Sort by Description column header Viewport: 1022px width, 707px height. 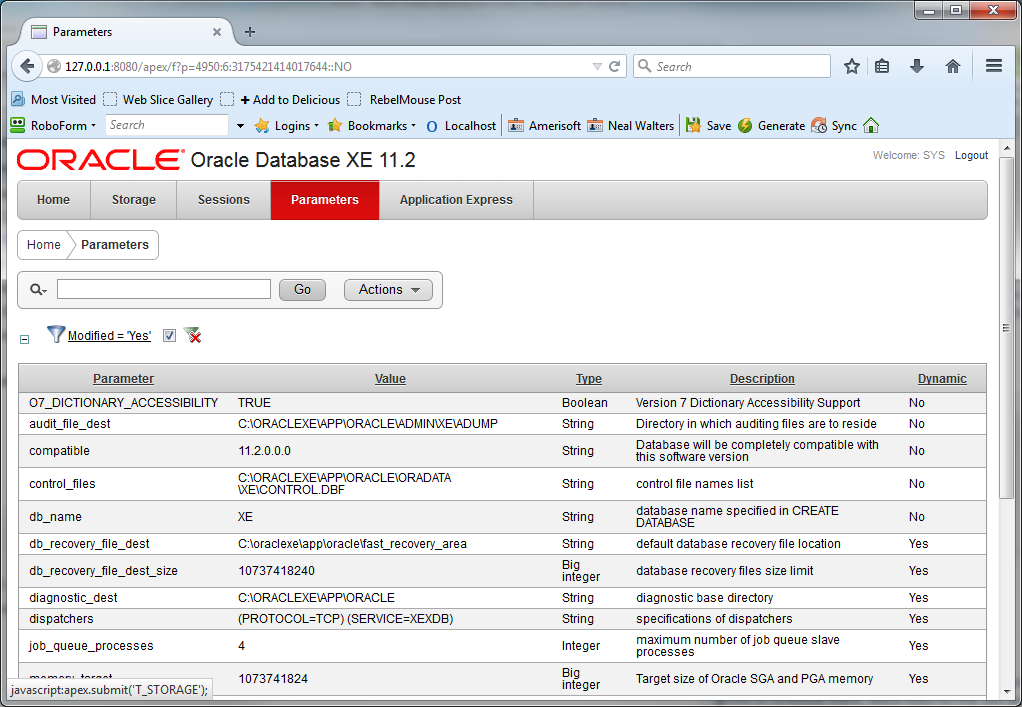(x=762, y=379)
